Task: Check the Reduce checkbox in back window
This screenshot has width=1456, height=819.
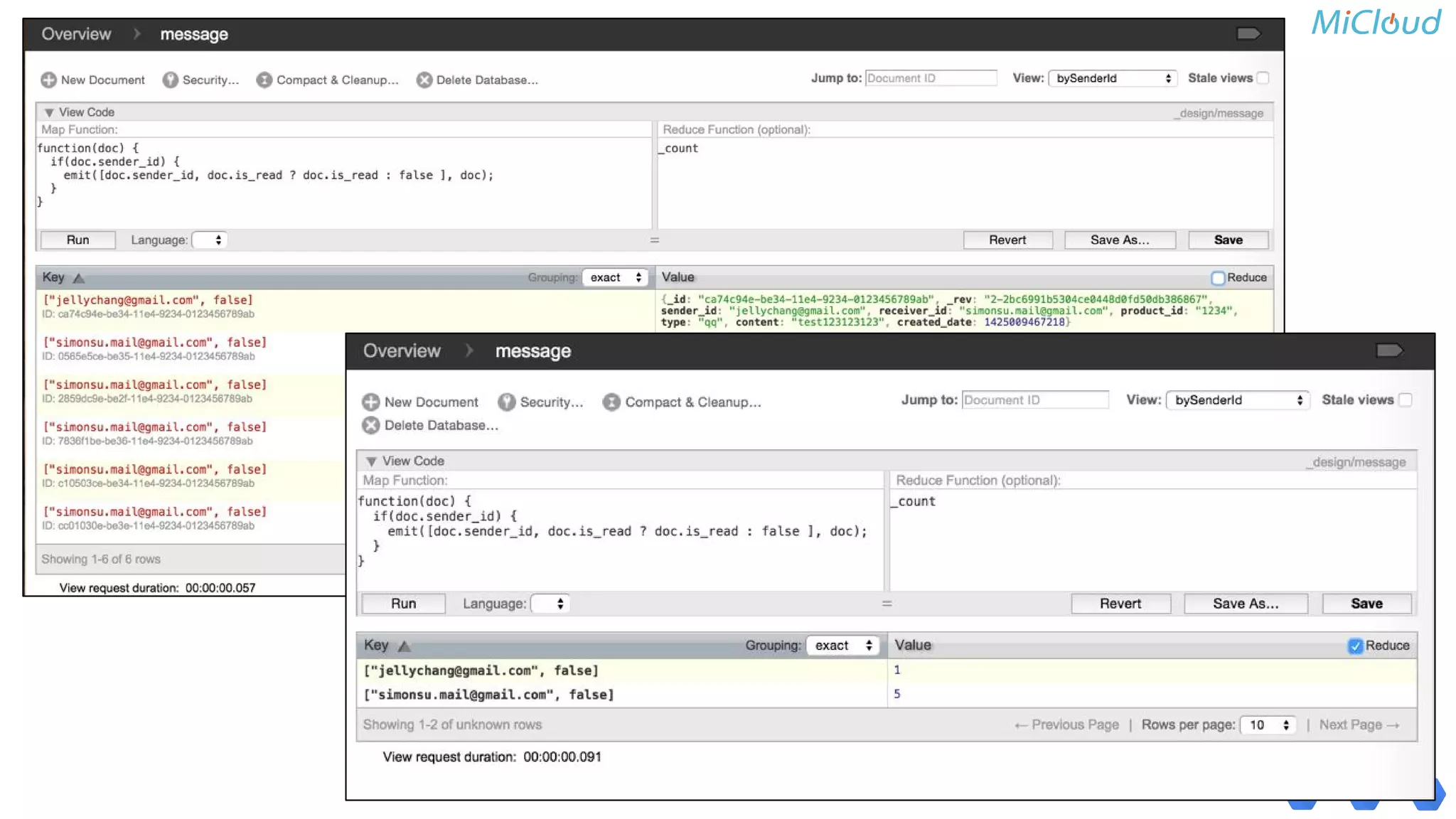Action: (x=1218, y=277)
